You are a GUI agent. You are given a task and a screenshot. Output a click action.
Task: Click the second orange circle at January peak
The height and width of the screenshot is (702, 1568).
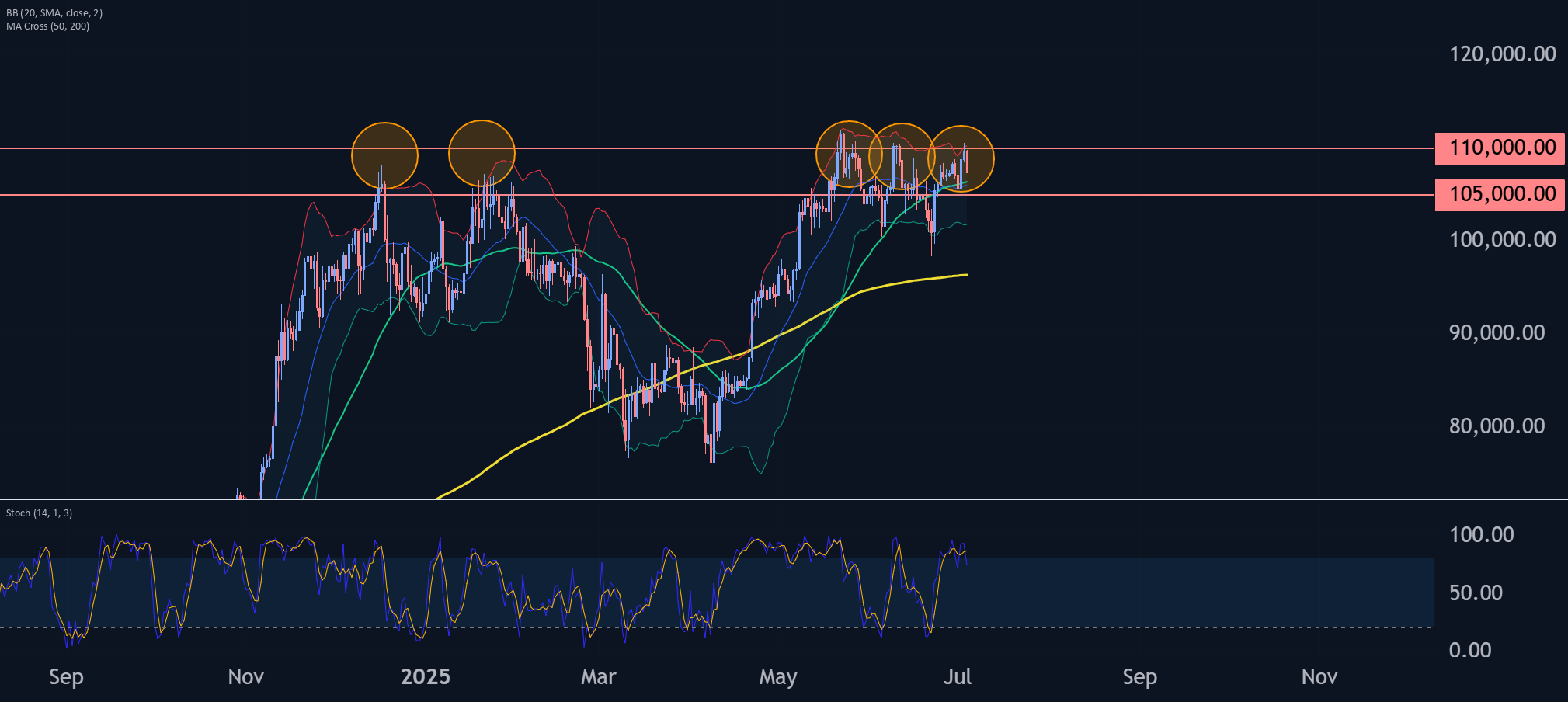482,154
